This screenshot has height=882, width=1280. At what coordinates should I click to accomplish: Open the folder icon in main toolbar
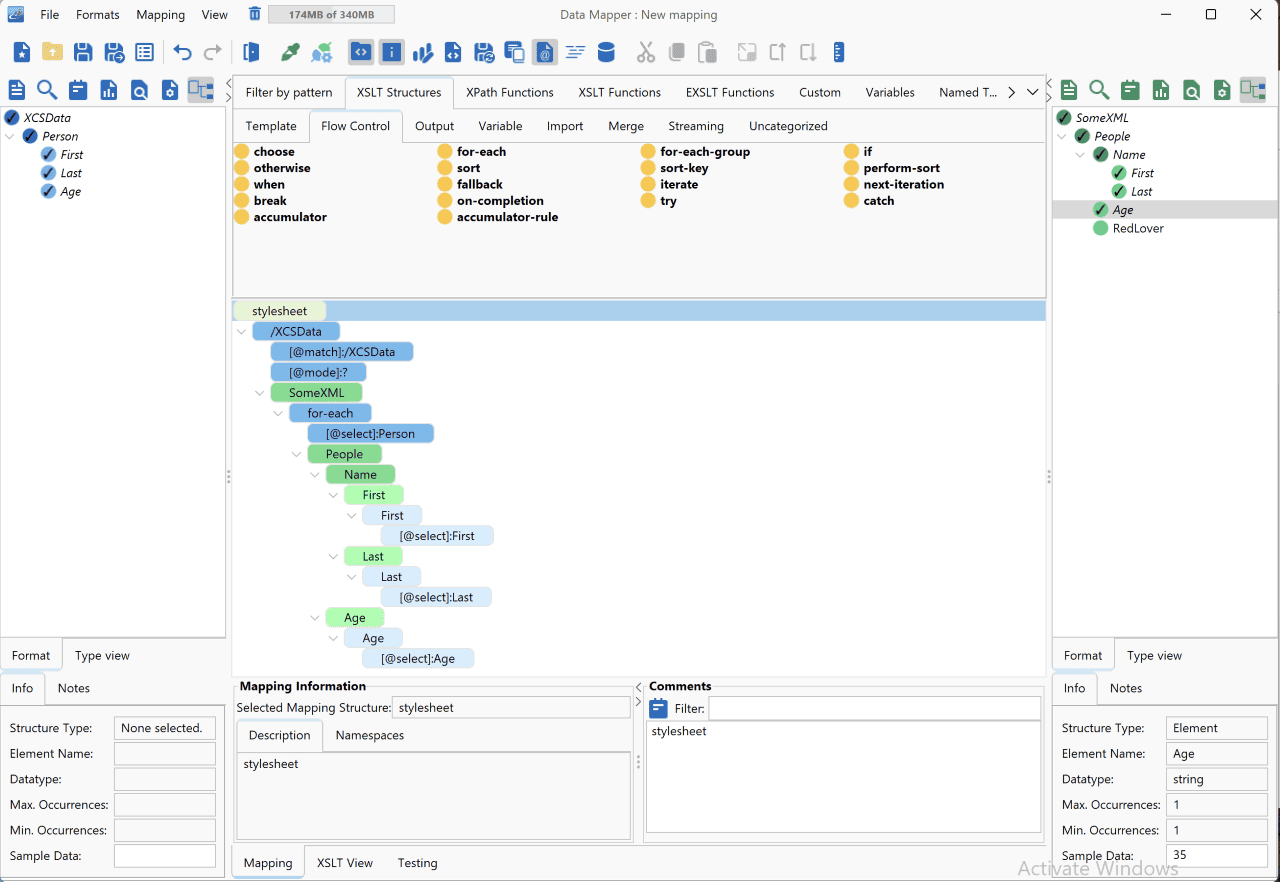point(52,53)
